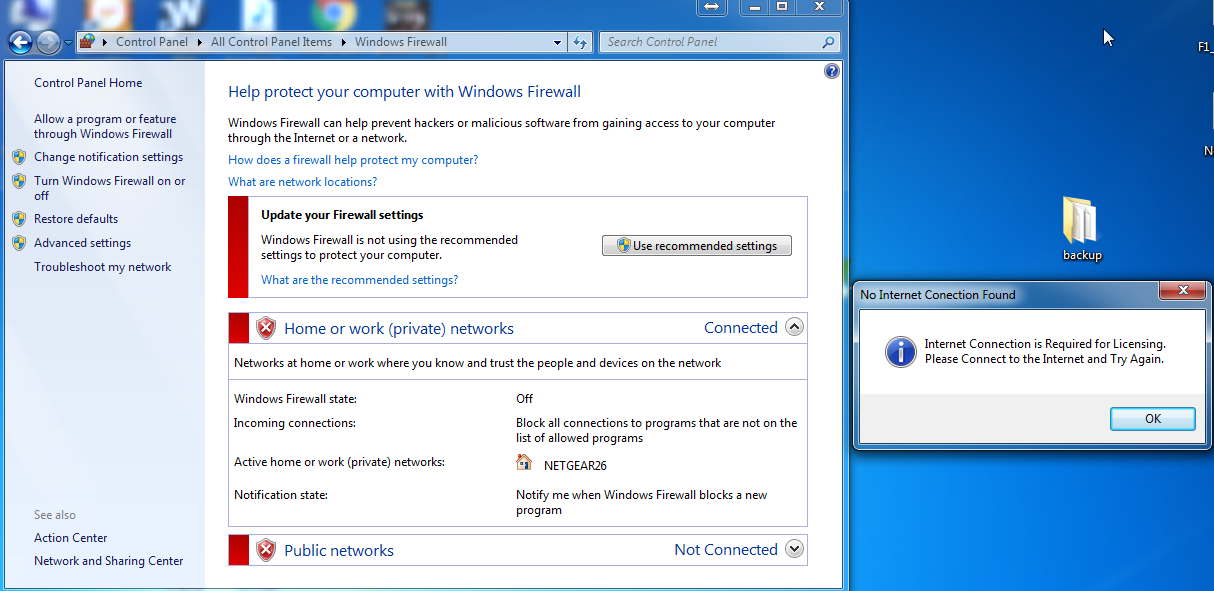The height and width of the screenshot is (591, 1214).
Task: Click the Update your Firewall settings heading
Action: click(x=342, y=215)
